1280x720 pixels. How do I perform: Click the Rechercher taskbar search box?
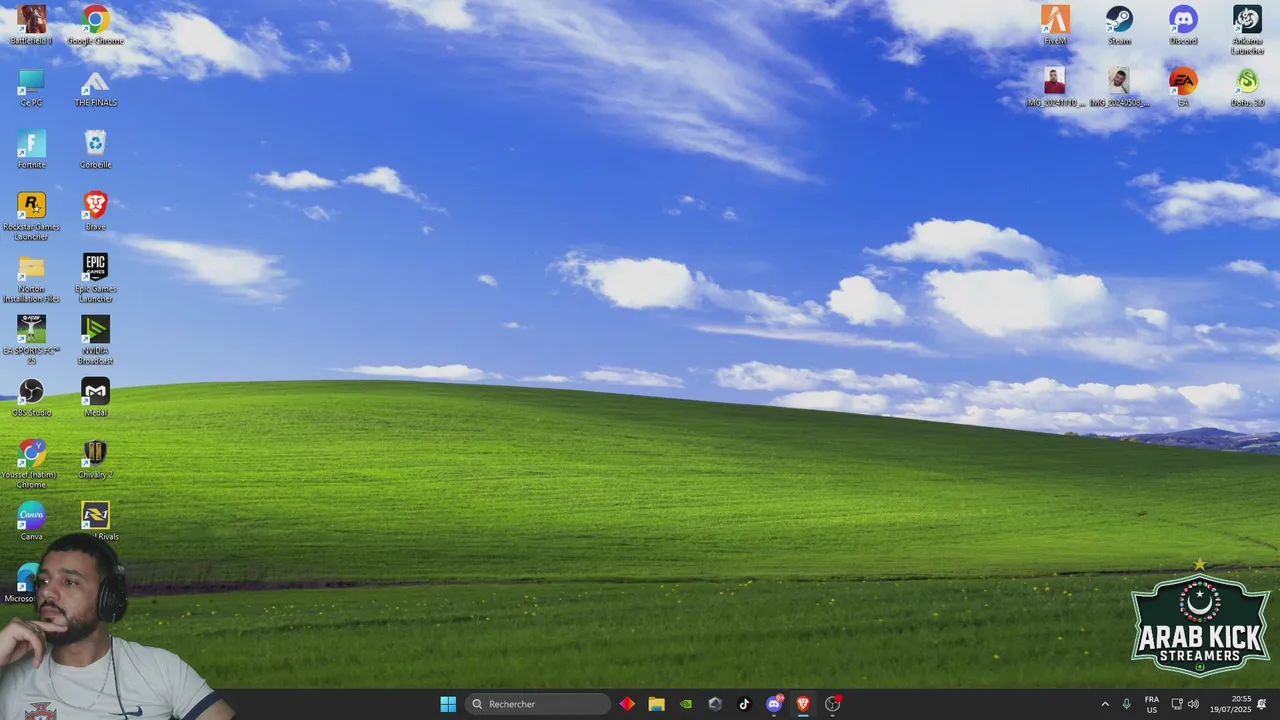pos(538,704)
